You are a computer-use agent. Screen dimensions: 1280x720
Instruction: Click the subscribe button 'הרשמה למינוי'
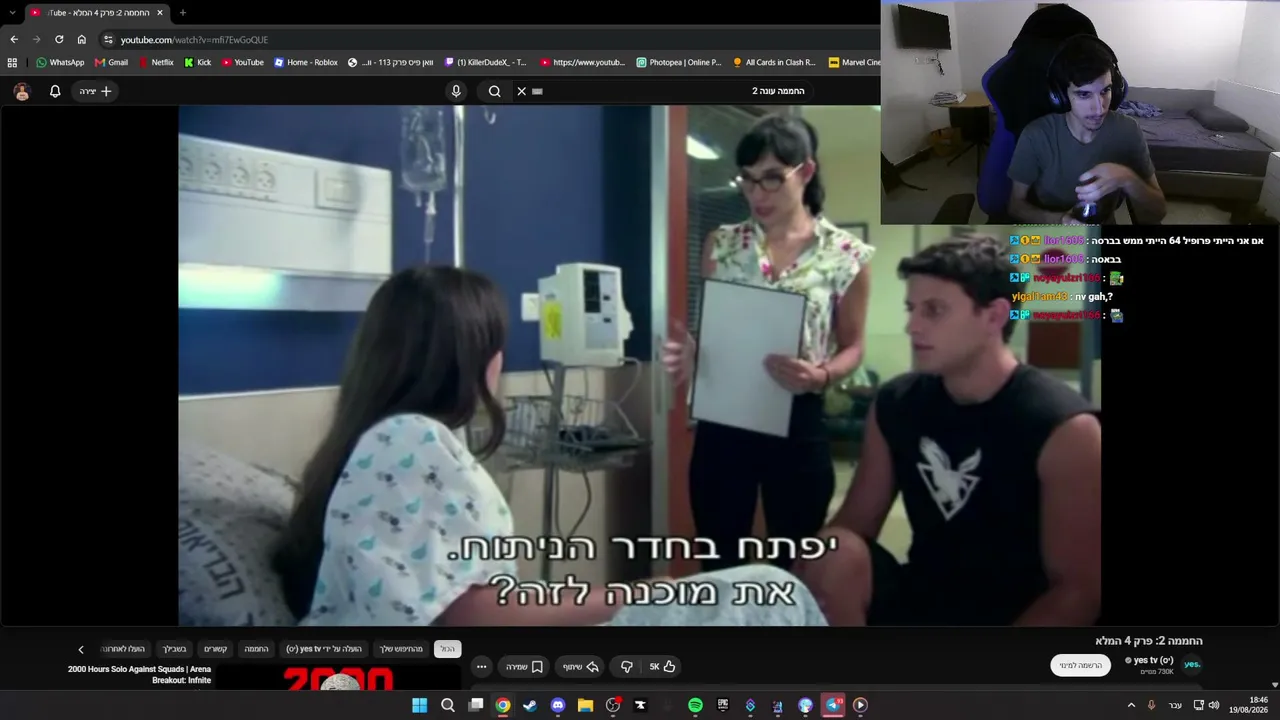click(x=1081, y=665)
